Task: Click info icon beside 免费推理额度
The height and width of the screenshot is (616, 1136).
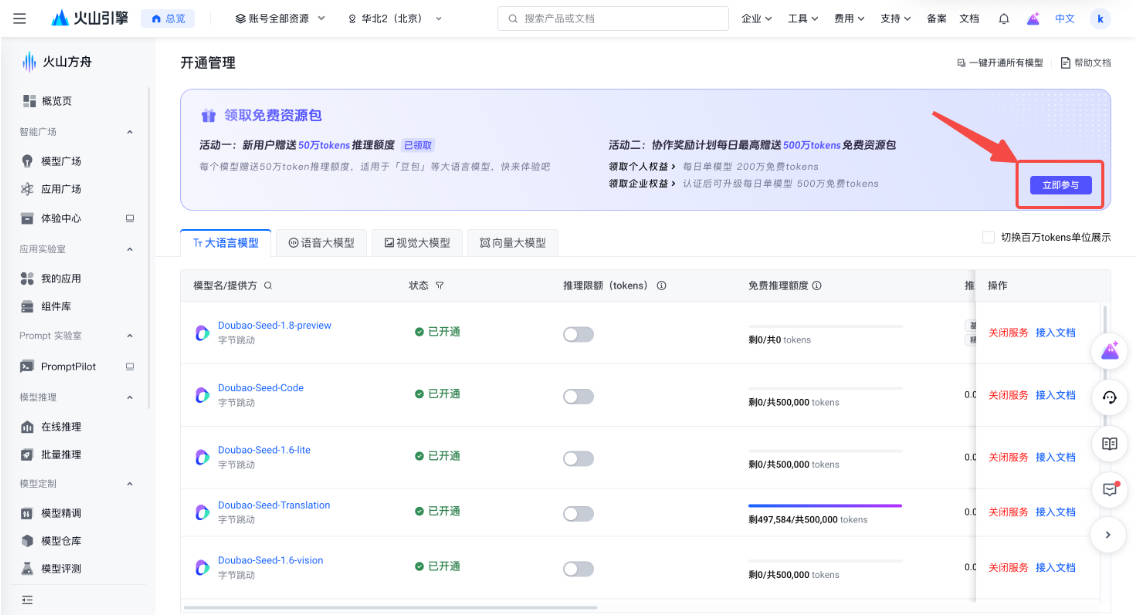Action: 816,286
